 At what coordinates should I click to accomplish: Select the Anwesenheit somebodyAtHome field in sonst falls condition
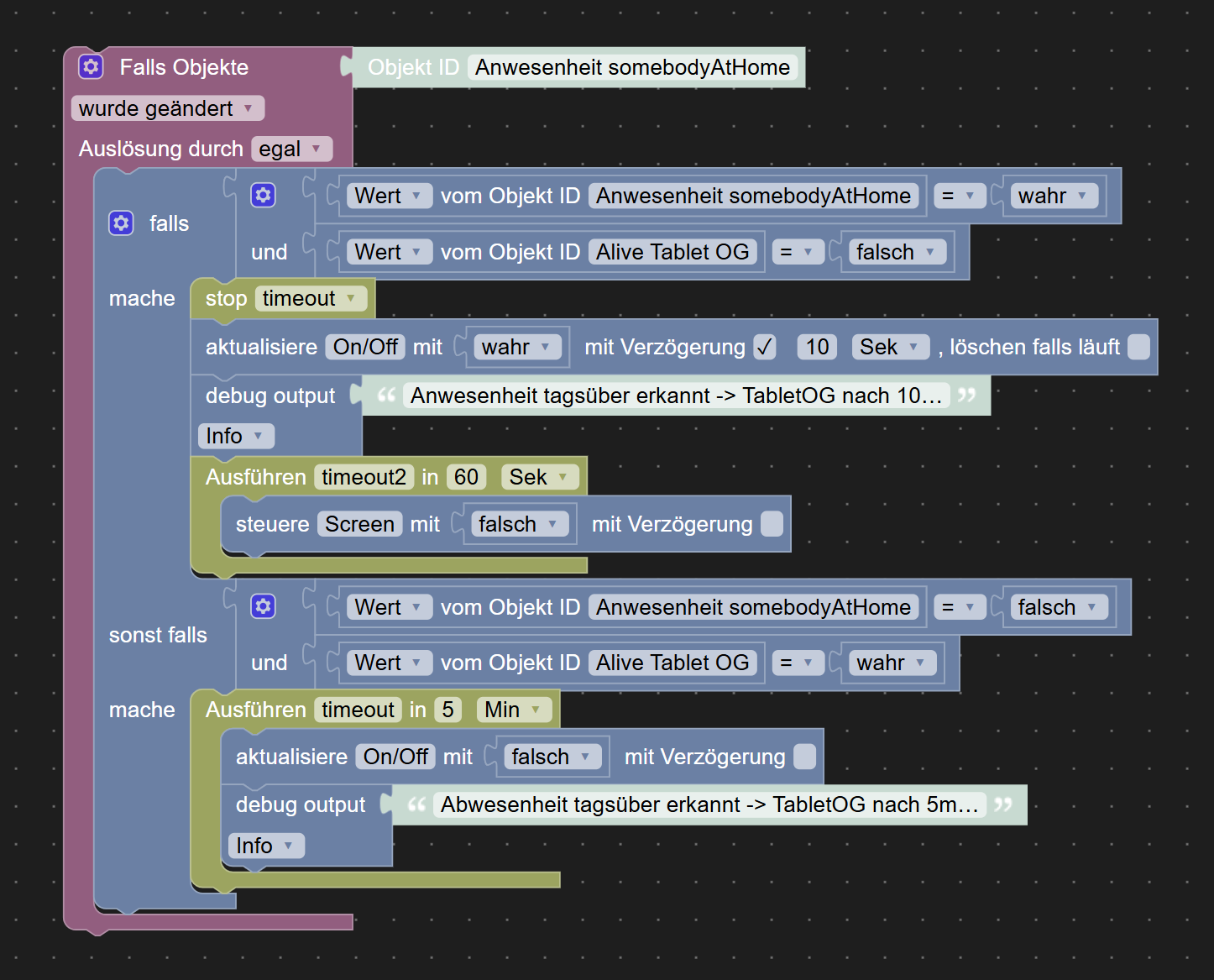tap(754, 607)
